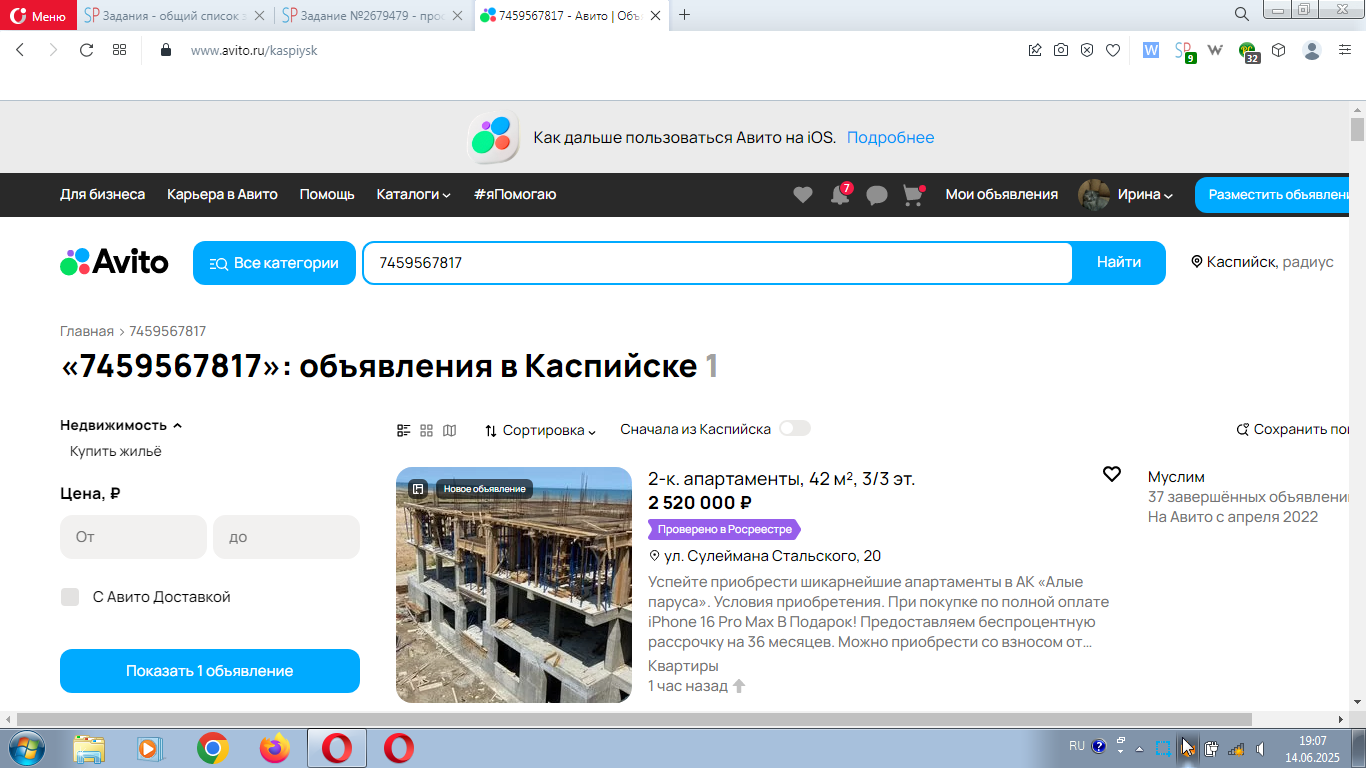Check 'С Авито Доставкой' checkbox
1366x768 pixels.
click(x=70, y=597)
